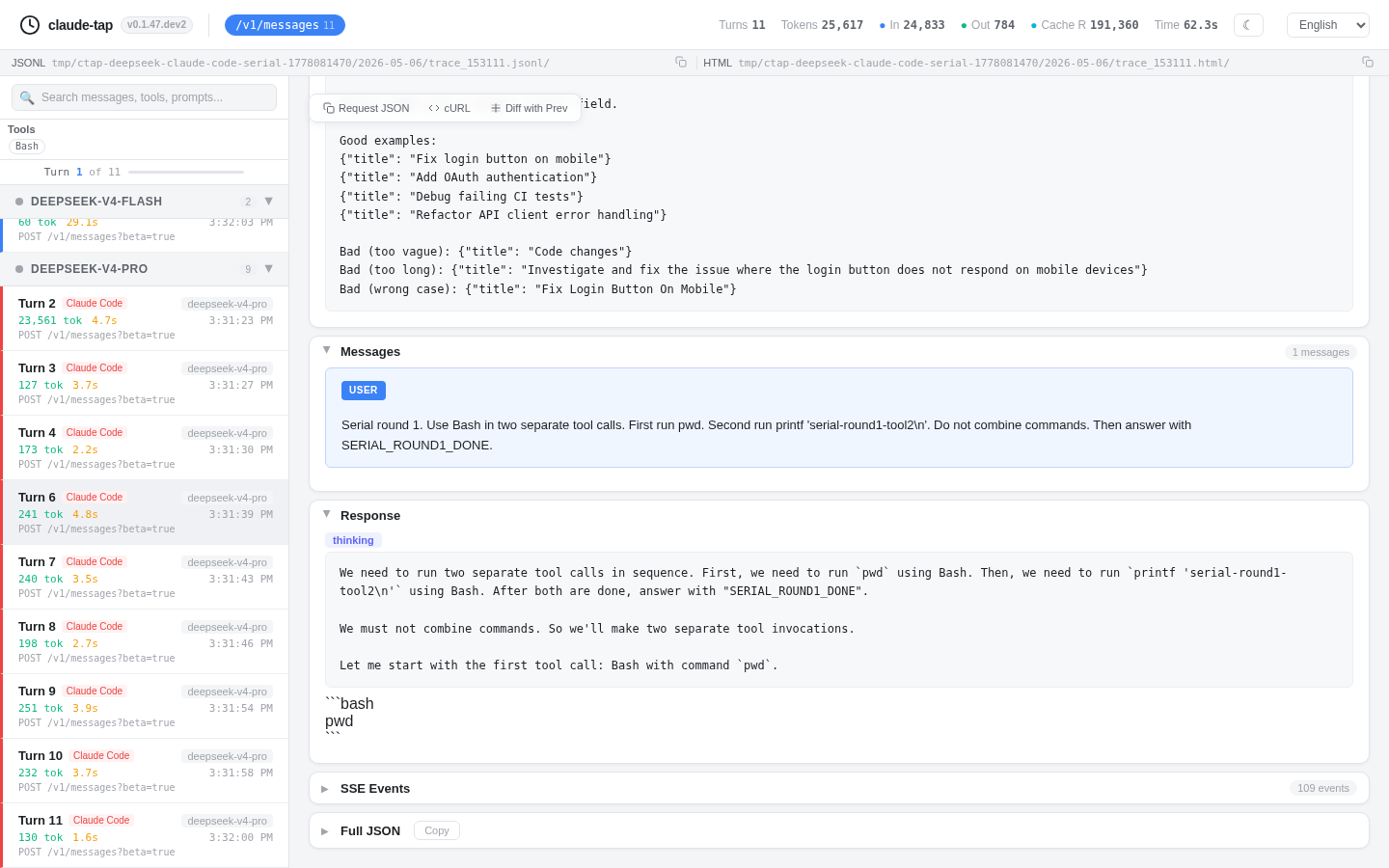Select Turn 8 in the sidebar
Image resolution: width=1389 pixels, height=868 pixels.
point(145,641)
